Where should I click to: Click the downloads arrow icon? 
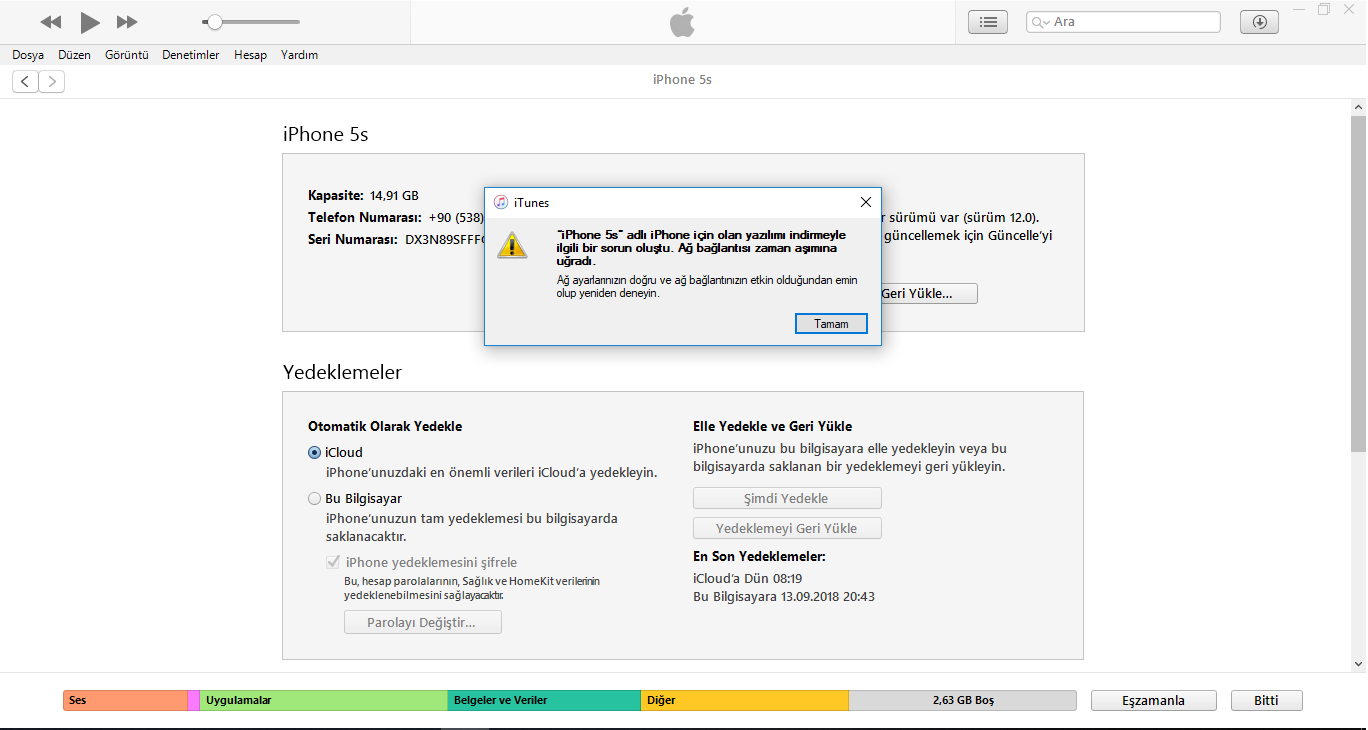(1259, 22)
